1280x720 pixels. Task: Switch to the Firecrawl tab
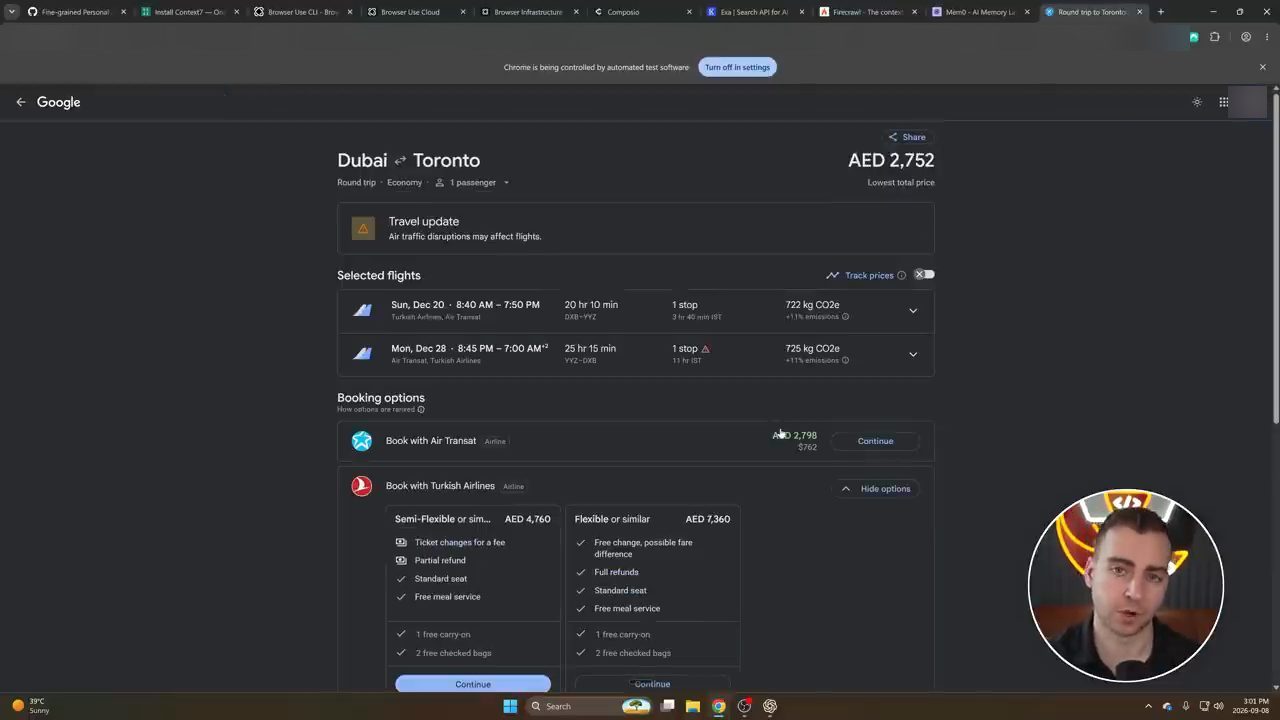[x=868, y=12]
